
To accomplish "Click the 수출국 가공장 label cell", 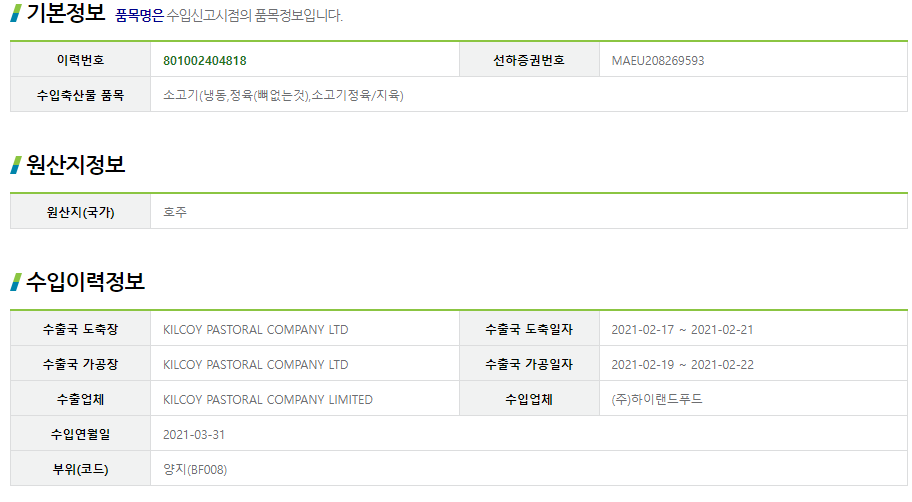I will tap(80, 364).
